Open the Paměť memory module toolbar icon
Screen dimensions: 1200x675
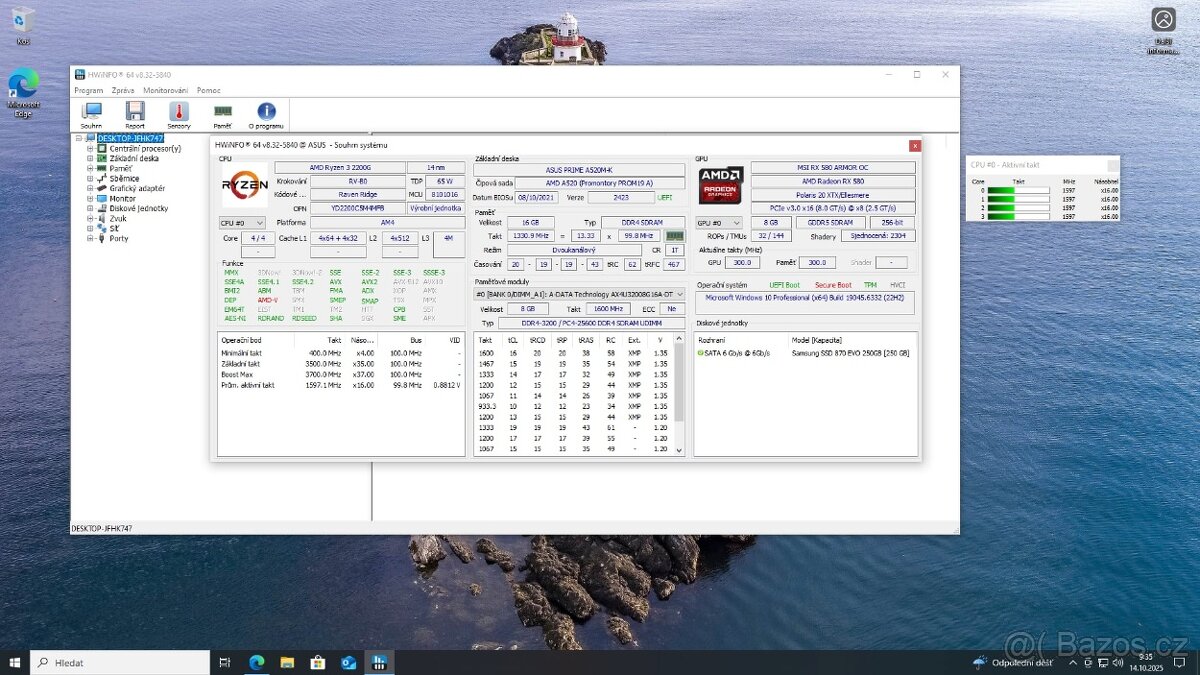coord(222,113)
